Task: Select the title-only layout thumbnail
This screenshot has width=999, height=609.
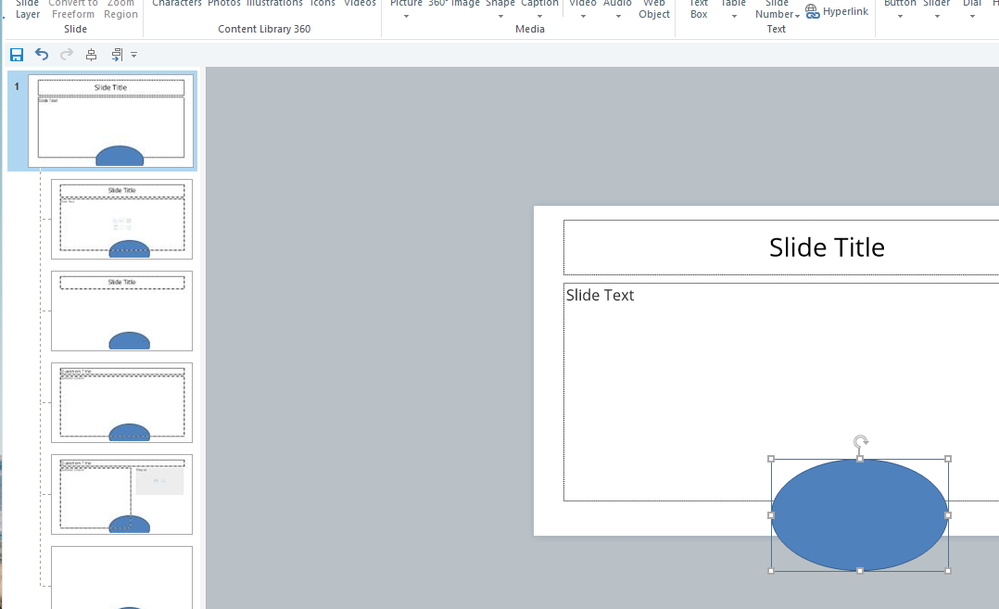Action: coord(121,311)
